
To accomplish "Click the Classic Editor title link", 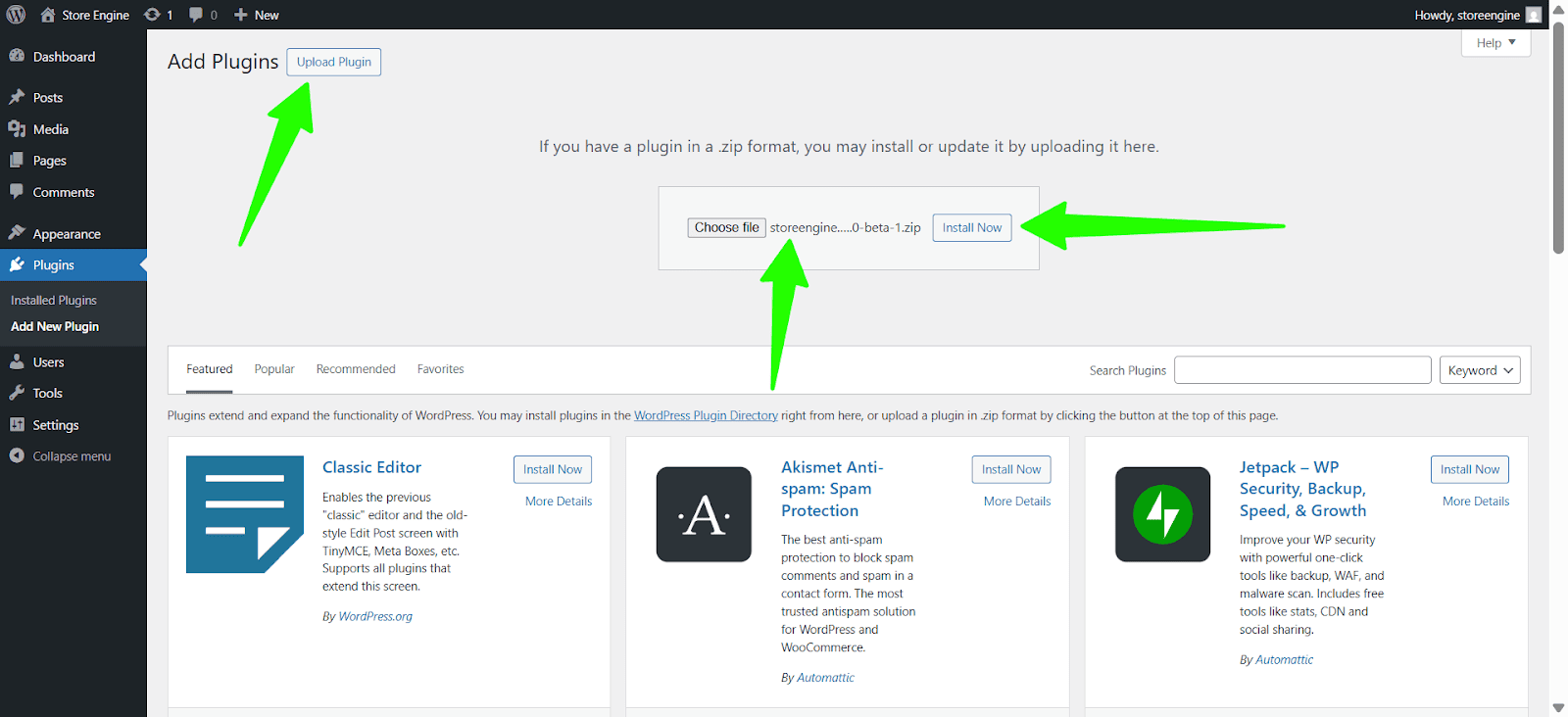I will point(371,467).
